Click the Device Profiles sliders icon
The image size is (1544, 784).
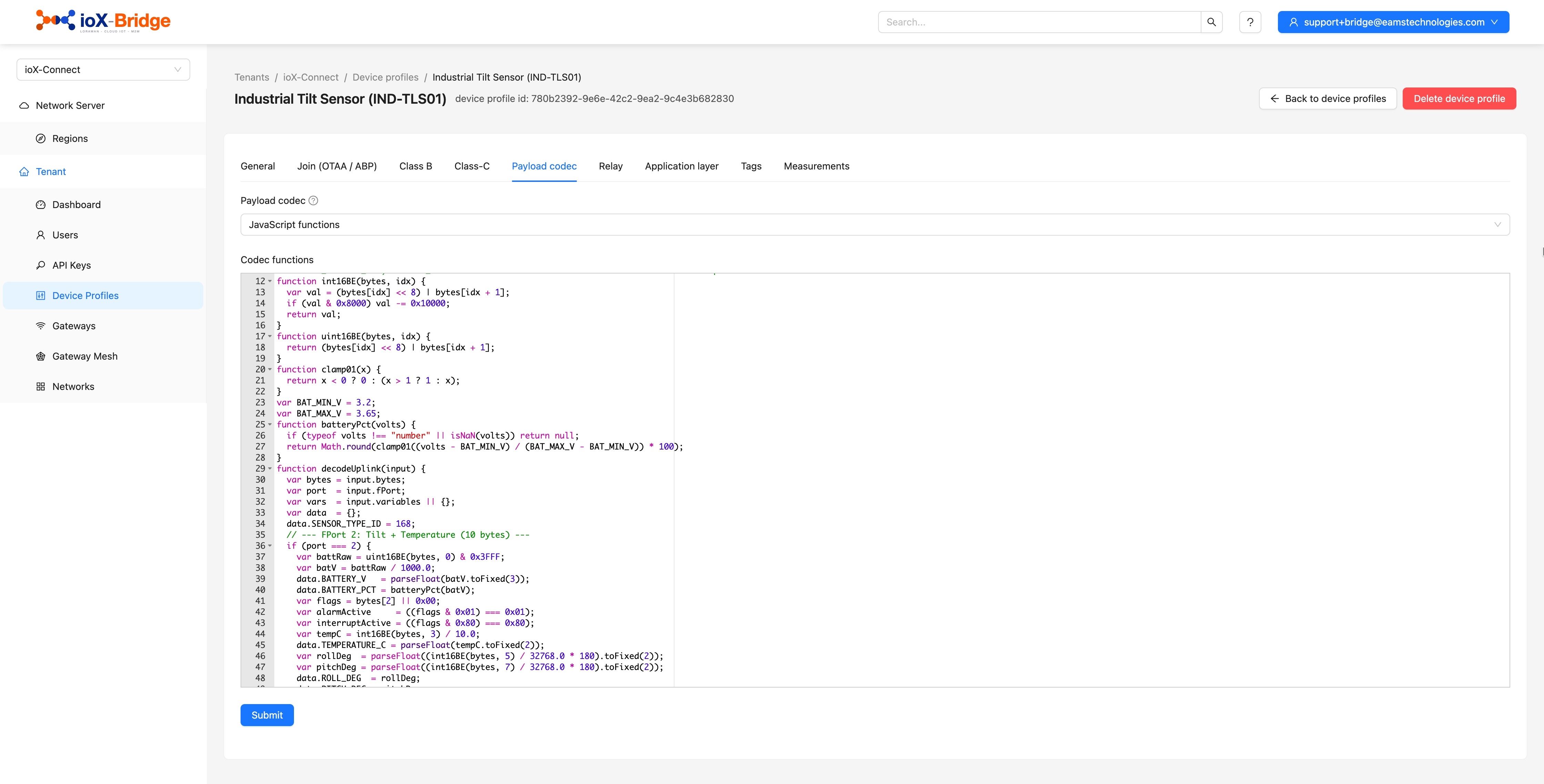click(x=41, y=296)
